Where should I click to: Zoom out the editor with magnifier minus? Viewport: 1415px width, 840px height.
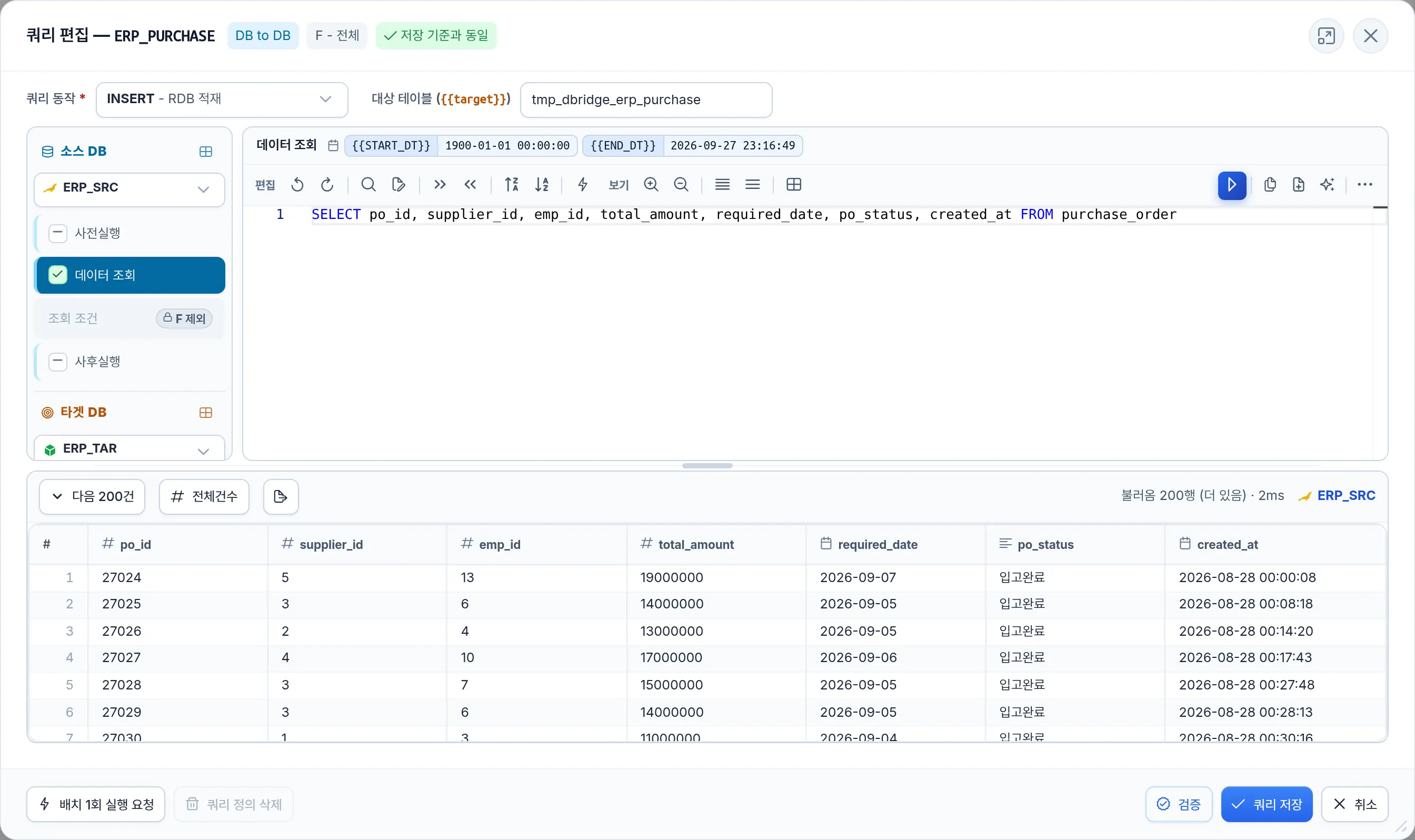click(x=681, y=185)
